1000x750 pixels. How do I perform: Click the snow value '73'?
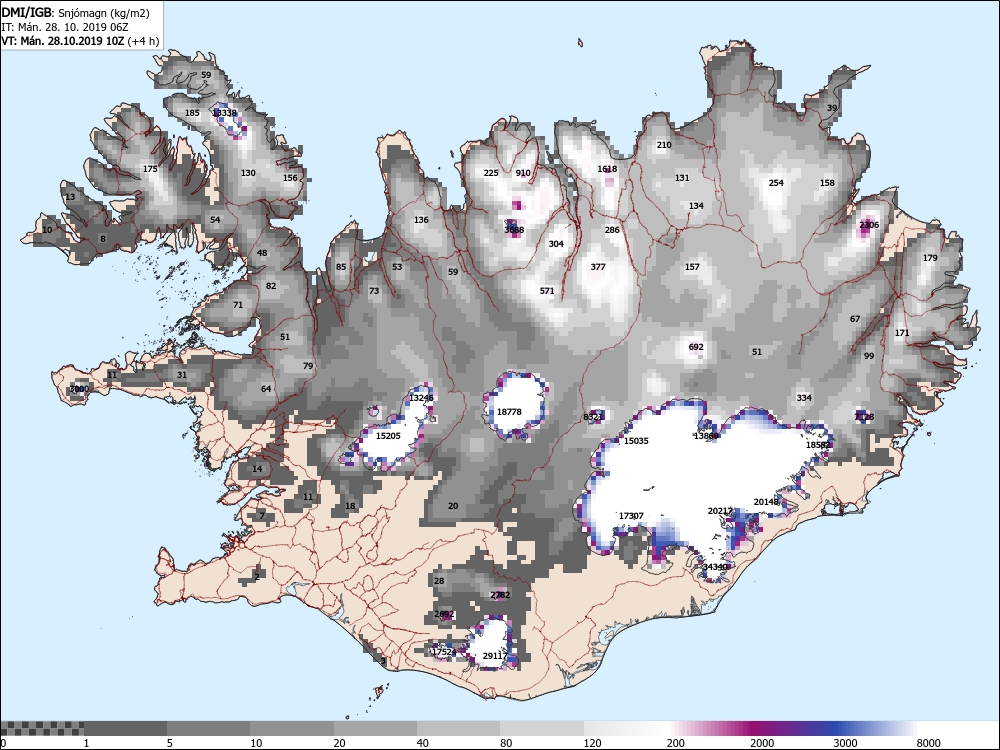pyautogui.click(x=374, y=291)
